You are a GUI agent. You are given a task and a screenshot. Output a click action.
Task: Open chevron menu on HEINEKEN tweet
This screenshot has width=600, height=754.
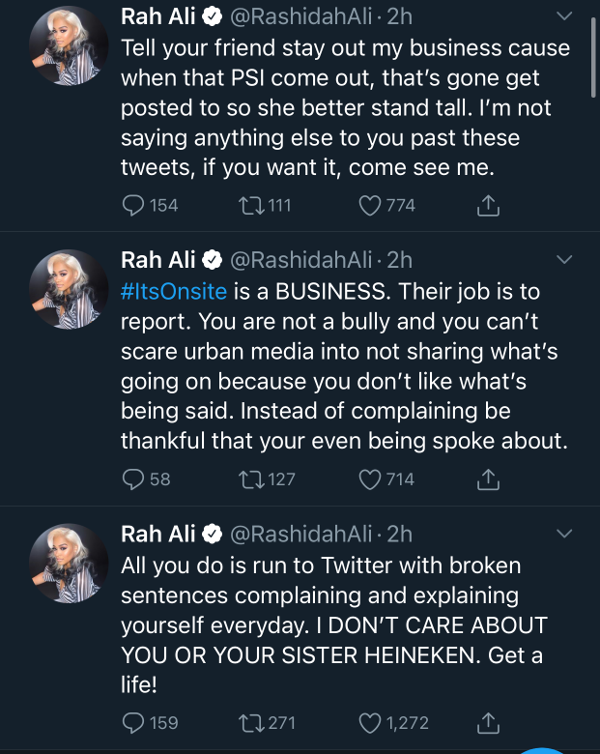click(x=565, y=535)
